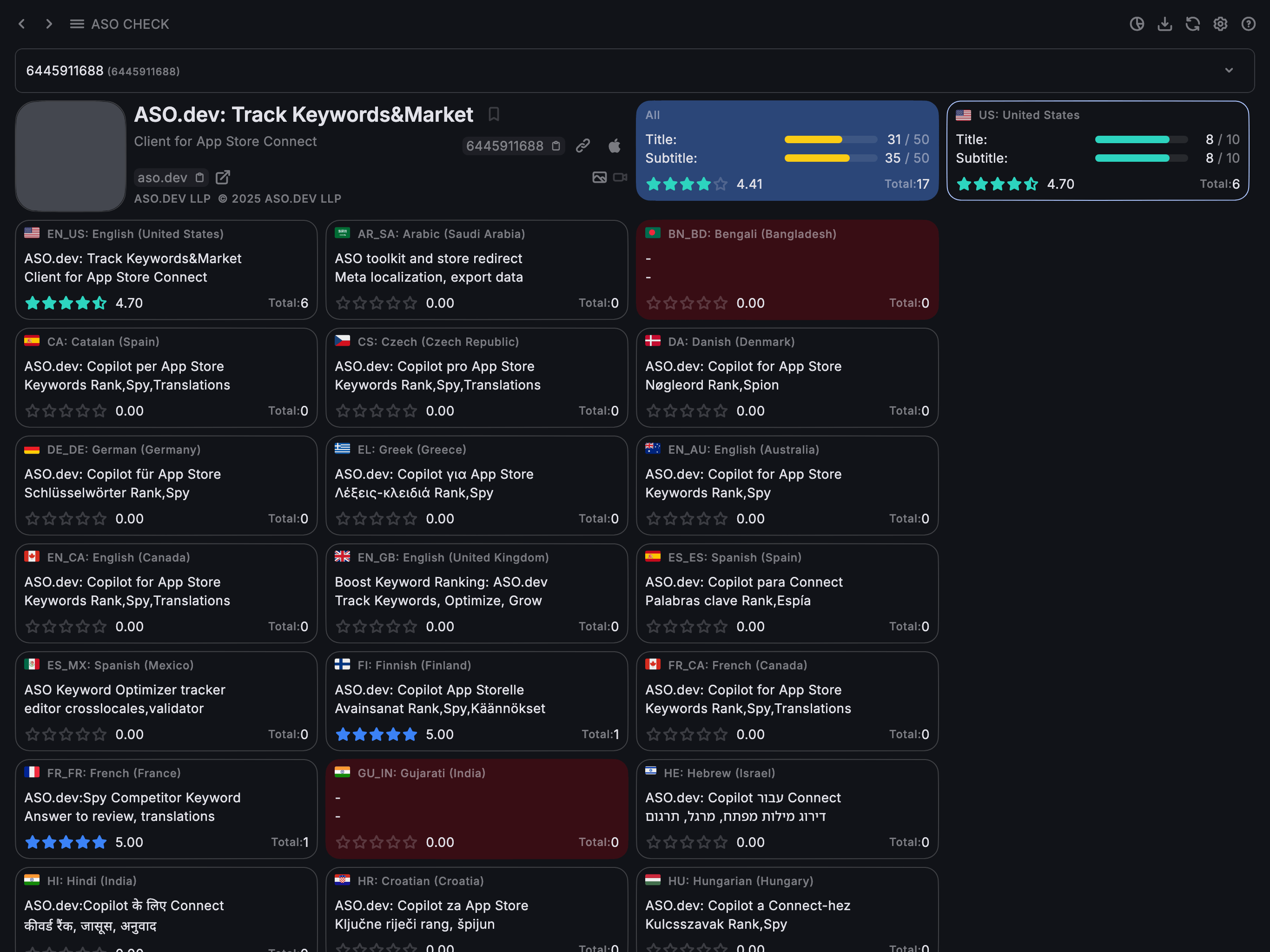Click the app title ASO.dev: Track Keywords&Market heading
1270x952 pixels.
point(304,114)
